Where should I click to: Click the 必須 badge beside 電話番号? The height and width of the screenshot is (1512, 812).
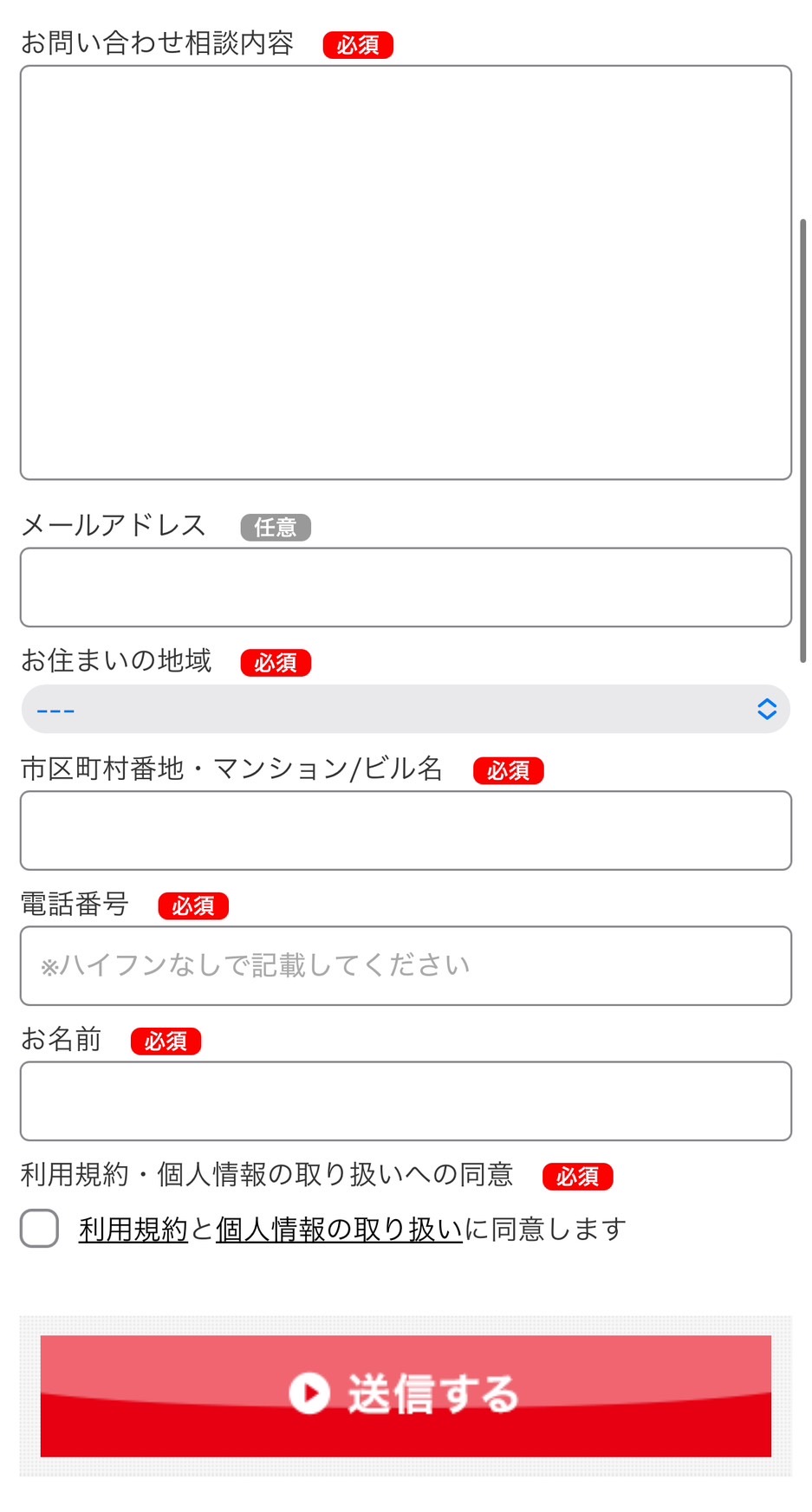[193, 905]
